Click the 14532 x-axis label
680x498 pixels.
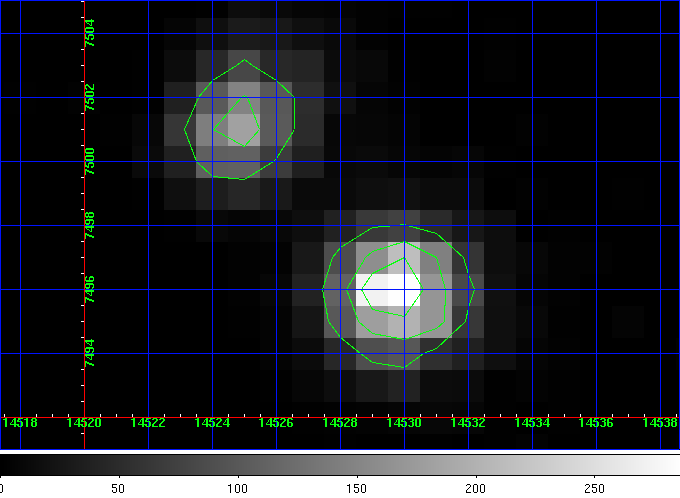click(468, 423)
